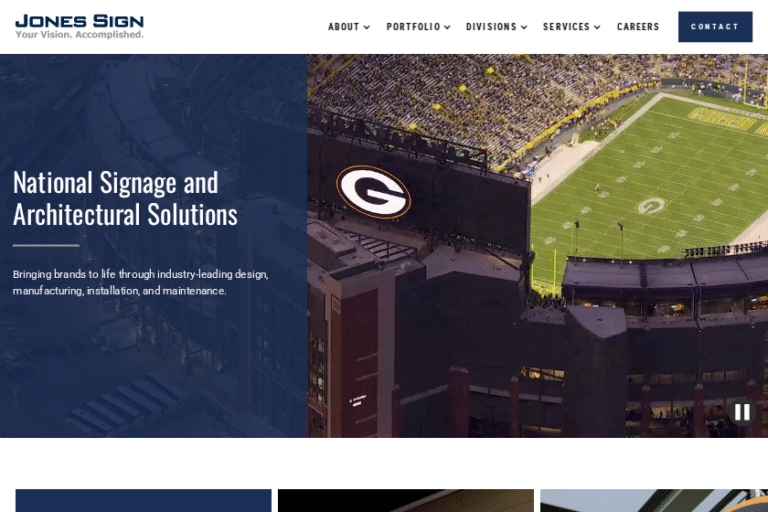Select the dark blue card at bottom left
Screen dimensions: 768x512
click(x=143, y=500)
